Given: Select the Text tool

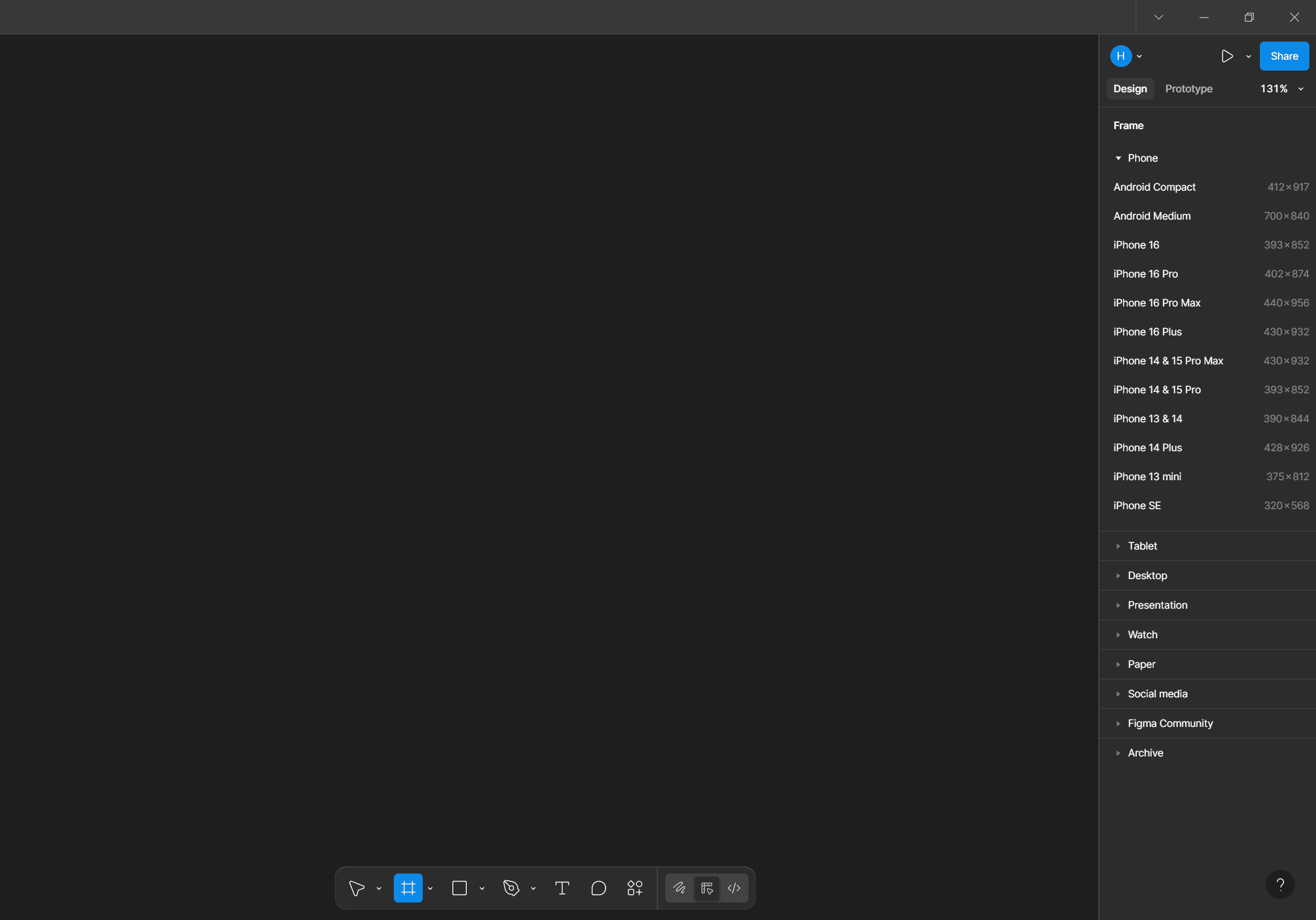Looking at the screenshot, I should click(x=562, y=888).
